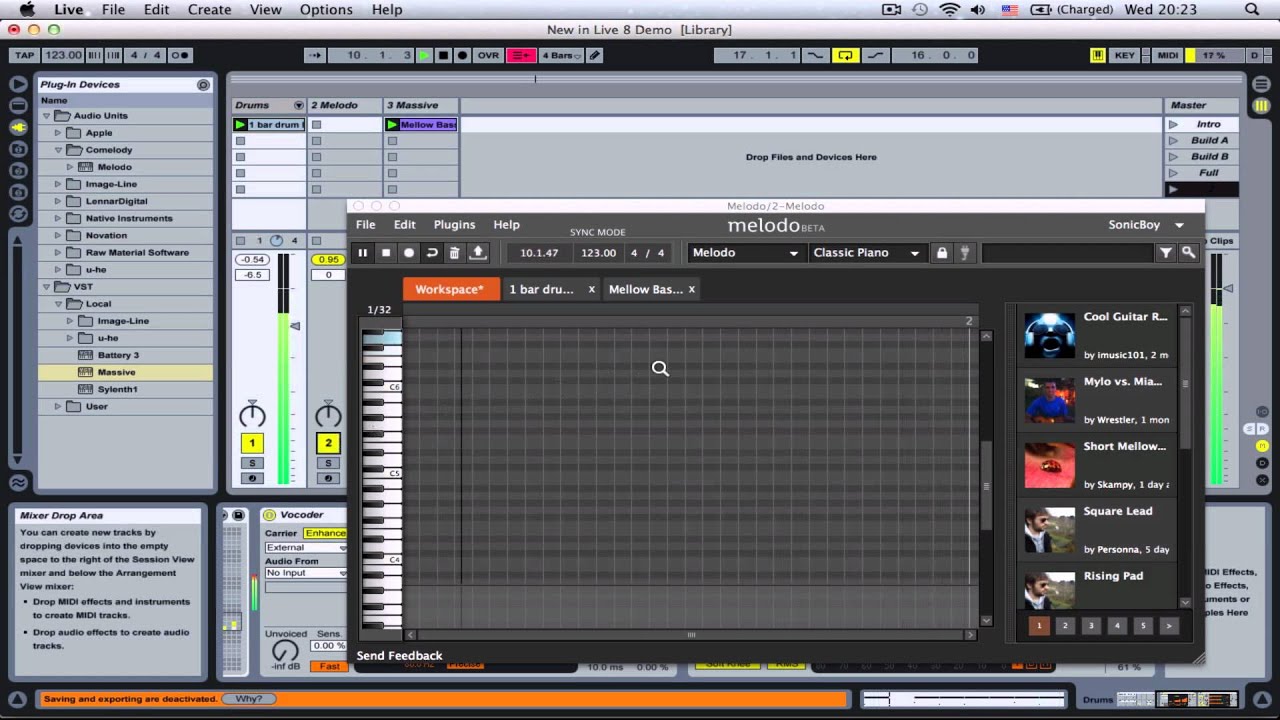This screenshot has height=720, width=1280.
Task: Switch to Session view selector icon
Action: (1261, 105)
